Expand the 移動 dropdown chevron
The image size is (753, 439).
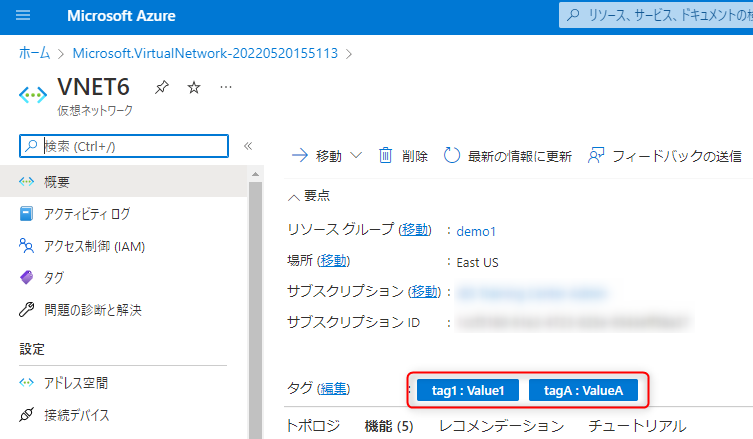click(356, 156)
